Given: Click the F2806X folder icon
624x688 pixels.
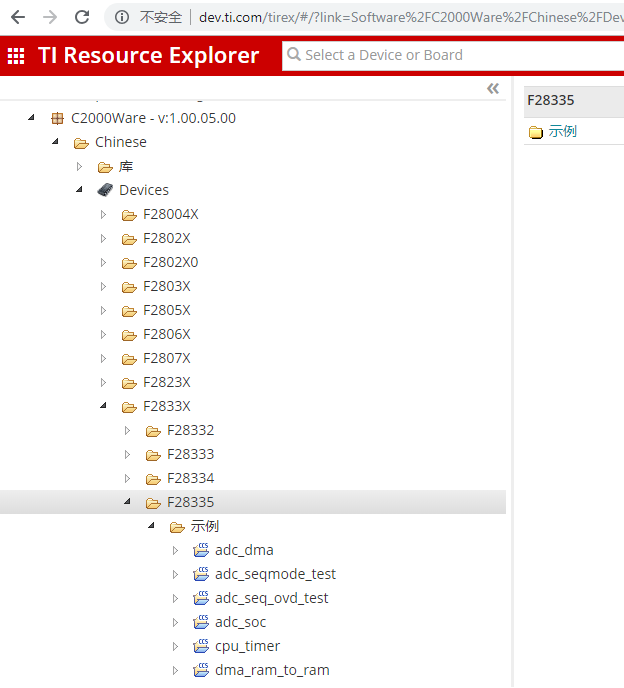Looking at the screenshot, I should tap(129, 335).
